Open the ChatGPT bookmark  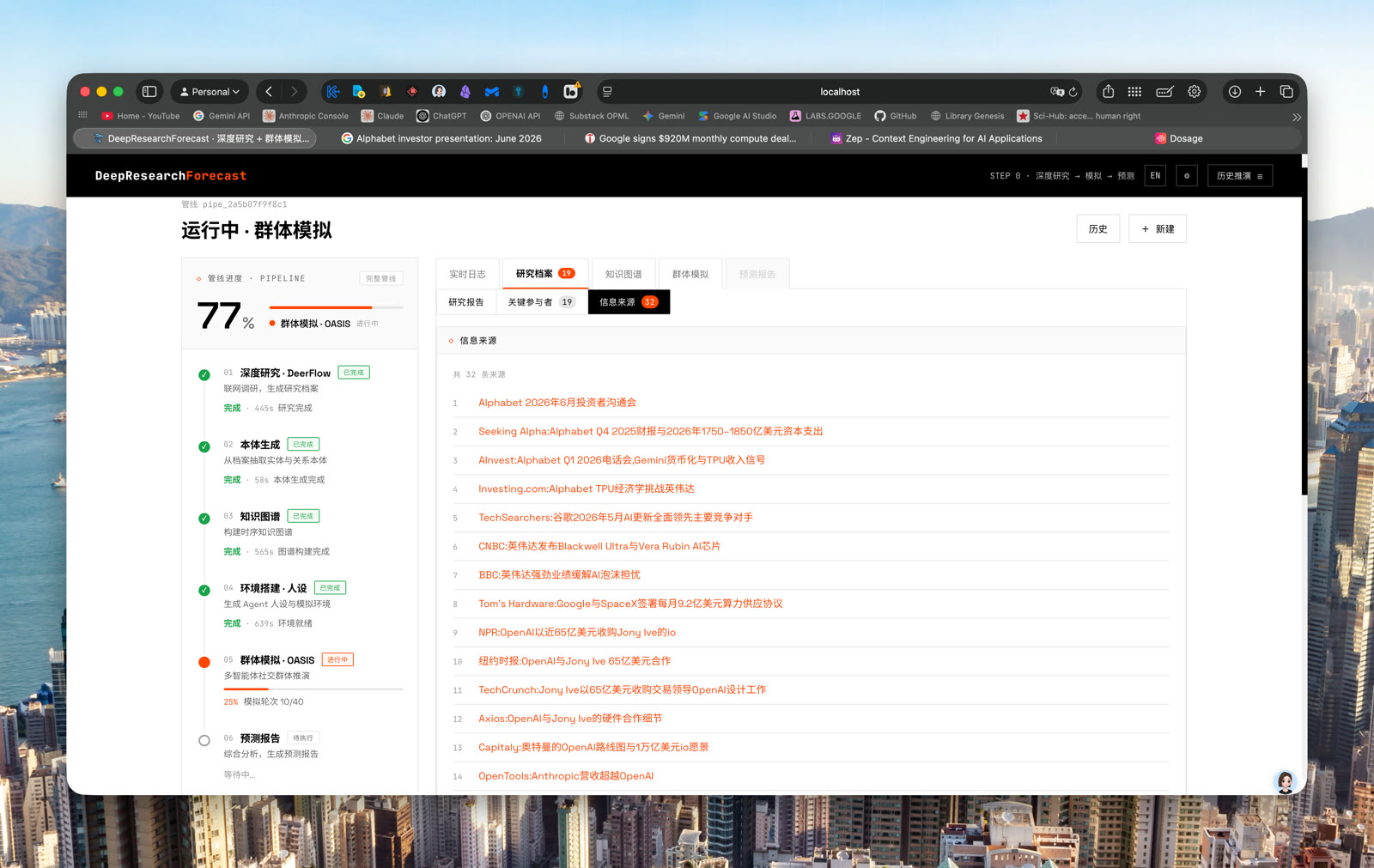(441, 116)
